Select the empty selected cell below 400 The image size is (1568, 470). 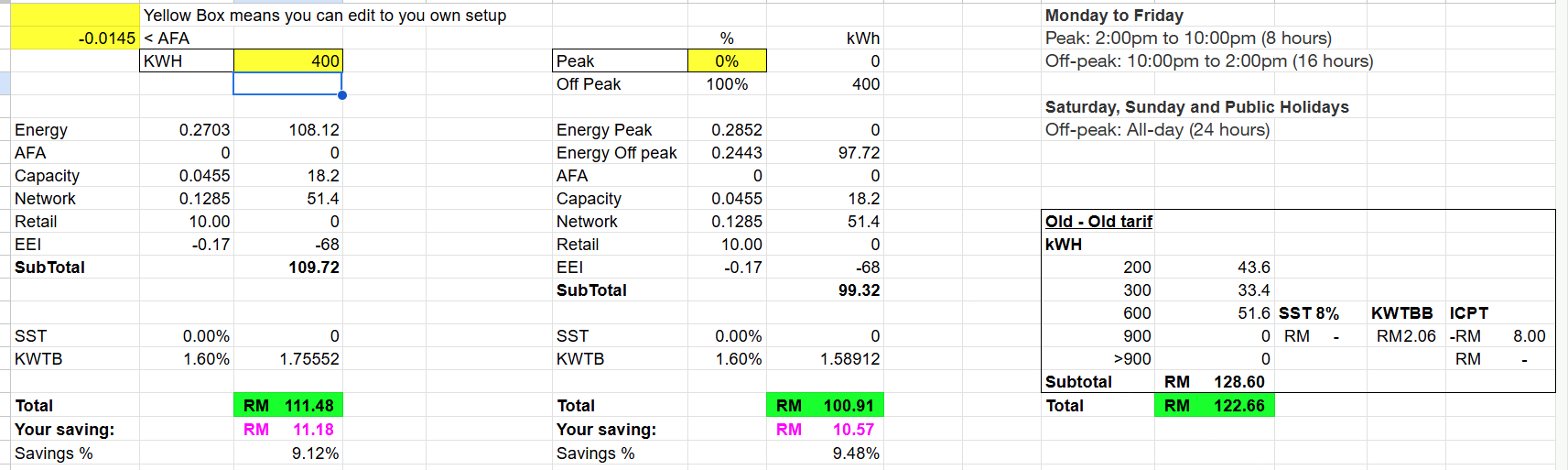tap(287, 84)
